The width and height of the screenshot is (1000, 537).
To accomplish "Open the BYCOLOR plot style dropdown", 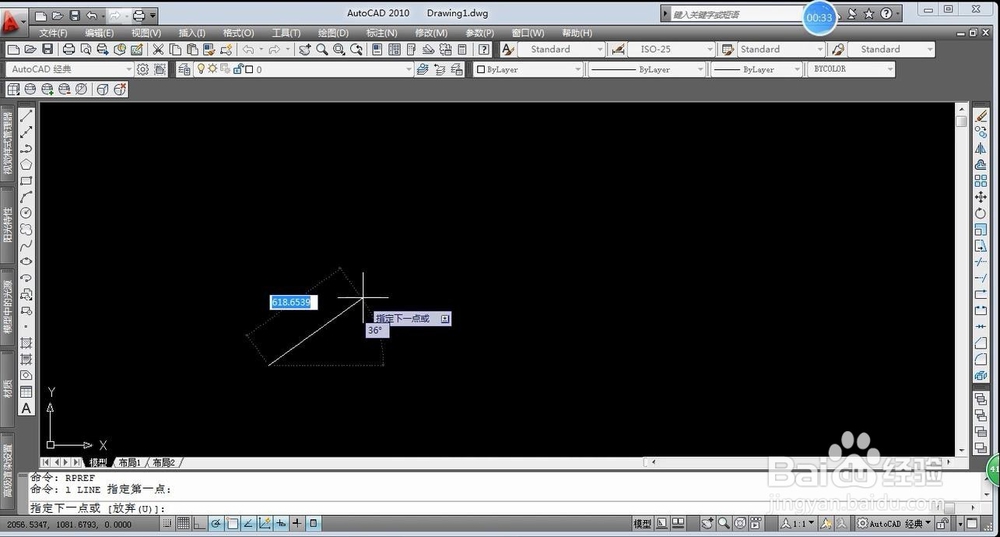I will [x=851, y=69].
